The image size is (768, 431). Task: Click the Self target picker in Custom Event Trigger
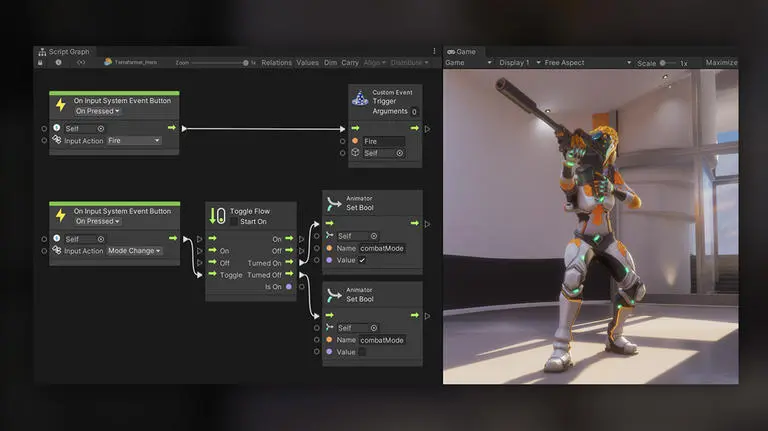[x=400, y=153]
